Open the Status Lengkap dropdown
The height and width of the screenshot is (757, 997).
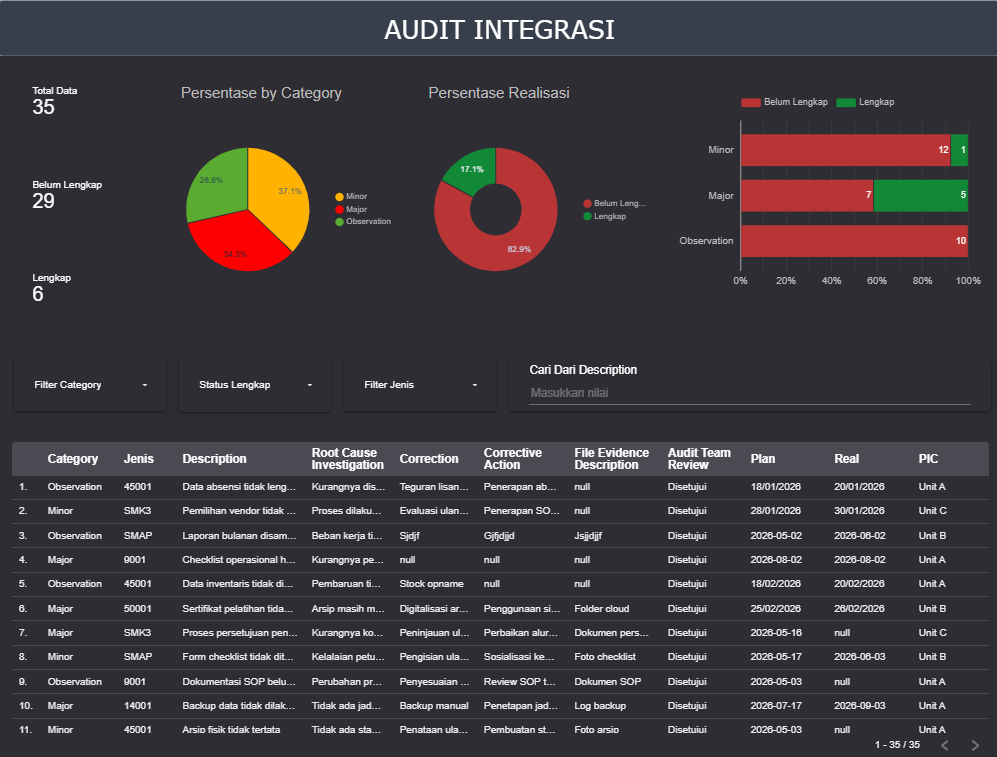click(255, 385)
